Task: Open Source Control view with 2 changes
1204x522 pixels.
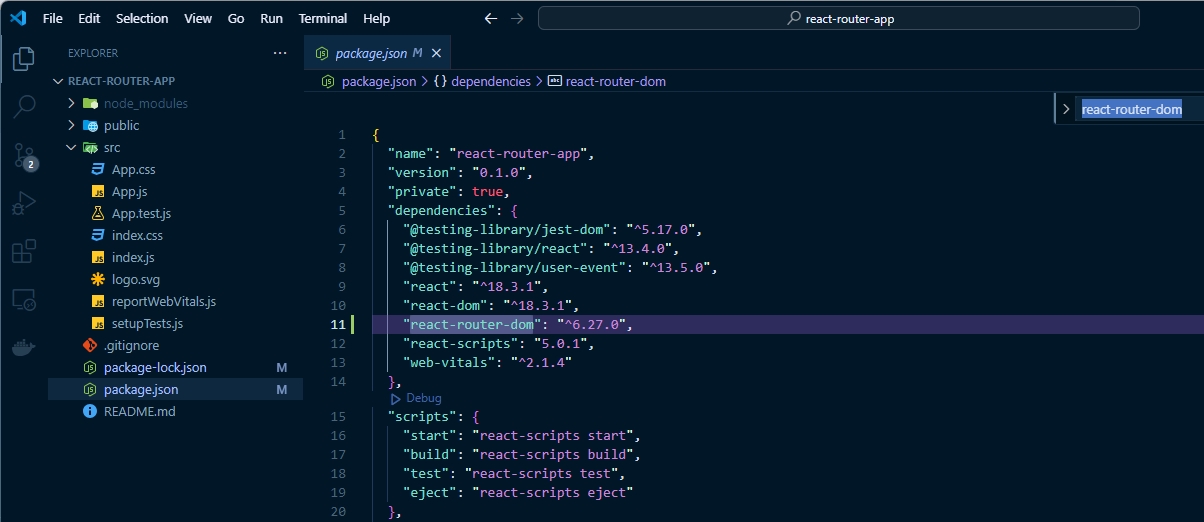Action: point(24,155)
